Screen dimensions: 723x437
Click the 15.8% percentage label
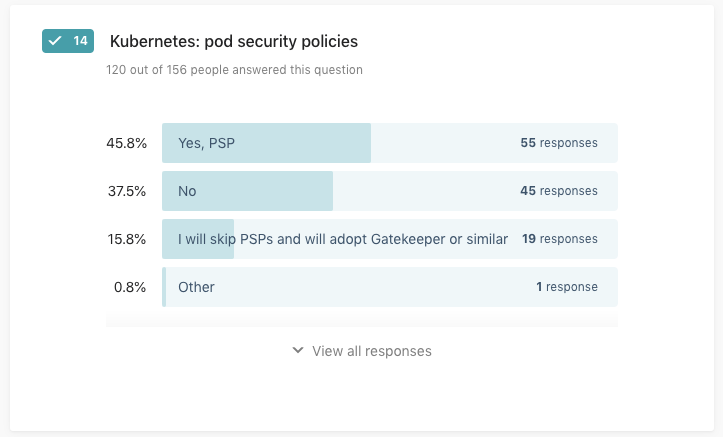coord(127,239)
